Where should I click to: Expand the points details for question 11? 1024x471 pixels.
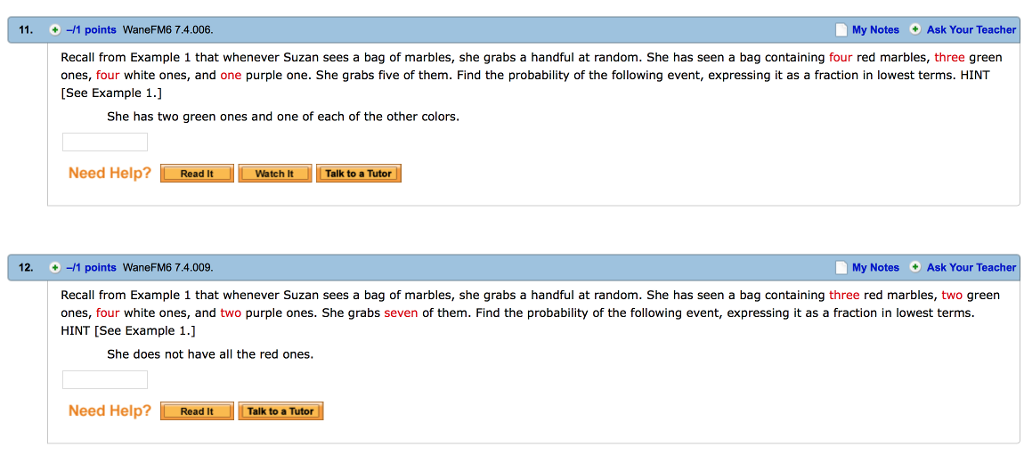pos(55,30)
